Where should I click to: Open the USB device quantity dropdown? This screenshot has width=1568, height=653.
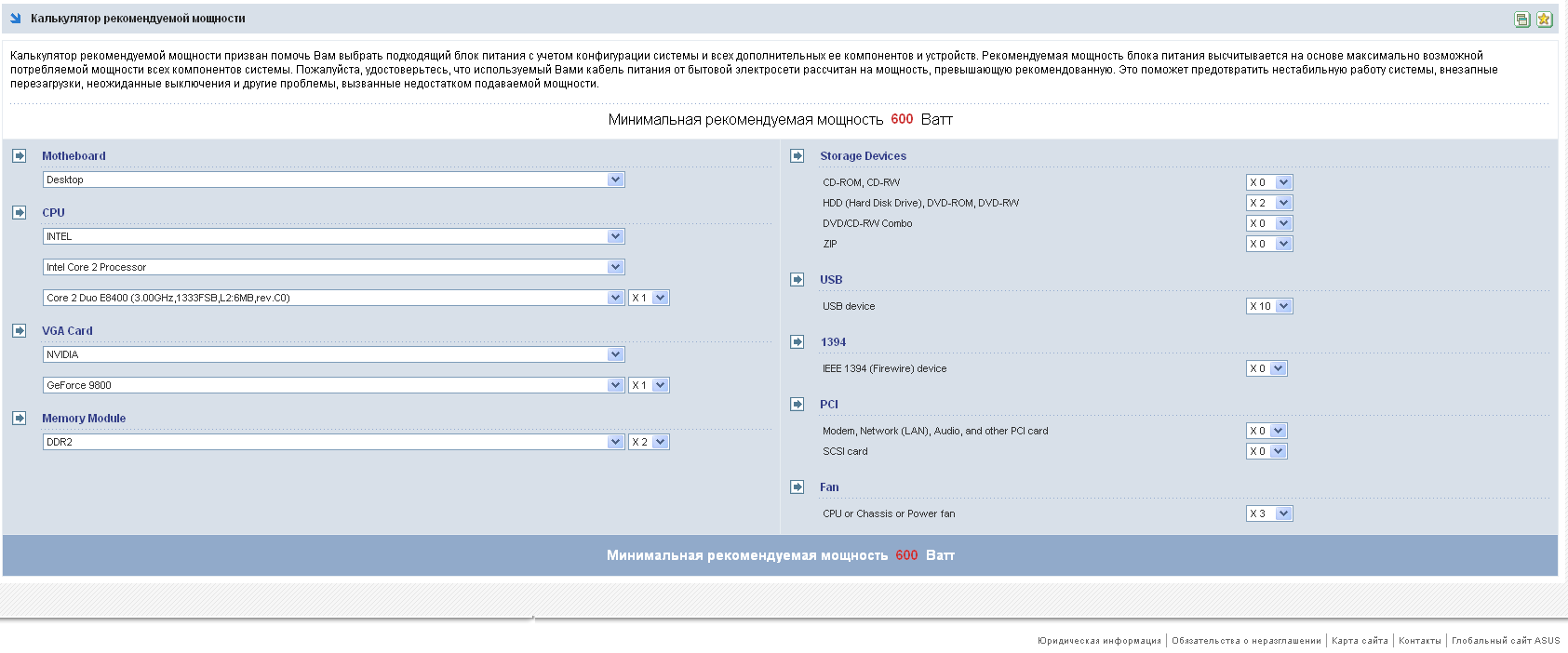pyautogui.click(x=1269, y=306)
